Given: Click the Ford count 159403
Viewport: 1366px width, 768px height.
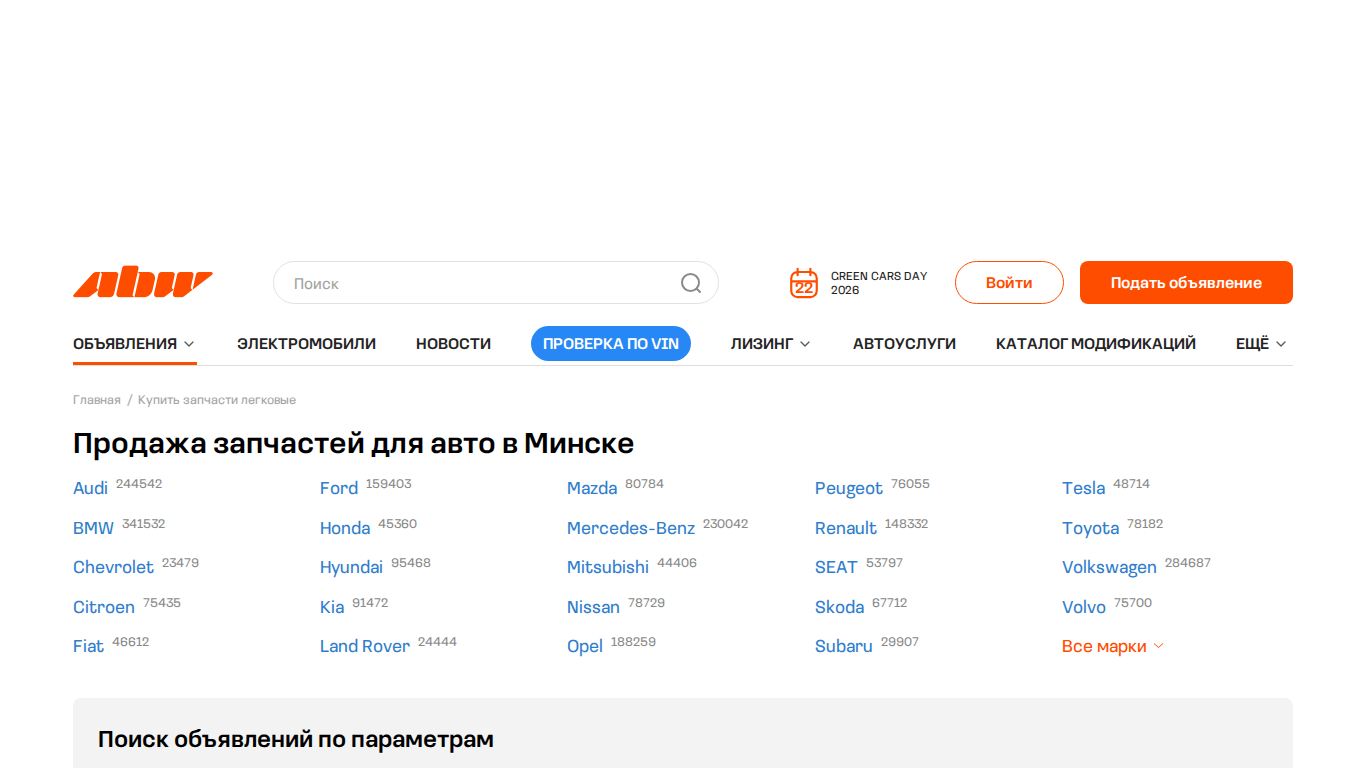Looking at the screenshot, I should click(x=388, y=484).
